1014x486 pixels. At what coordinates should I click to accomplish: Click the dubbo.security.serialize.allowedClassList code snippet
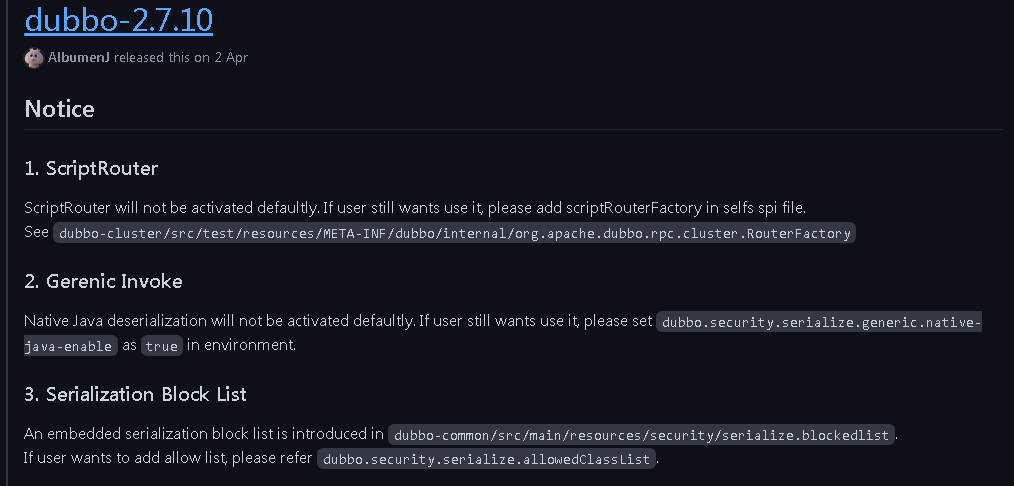[486, 459]
